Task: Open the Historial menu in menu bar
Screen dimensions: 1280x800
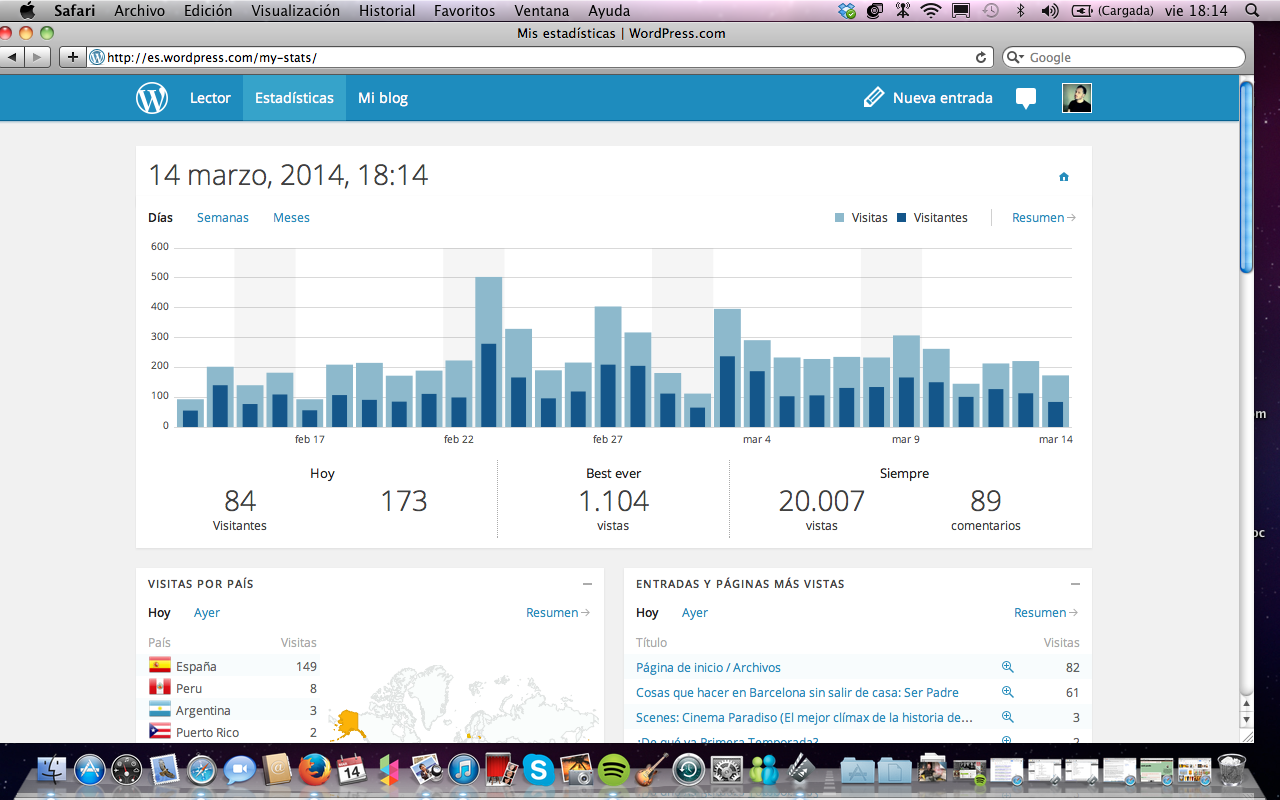Action: [x=387, y=11]
